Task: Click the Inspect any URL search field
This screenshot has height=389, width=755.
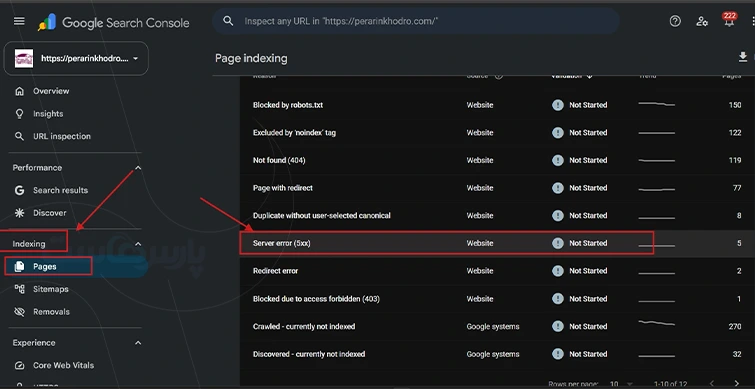Action: pyautogui.click(x=416, y=21)
